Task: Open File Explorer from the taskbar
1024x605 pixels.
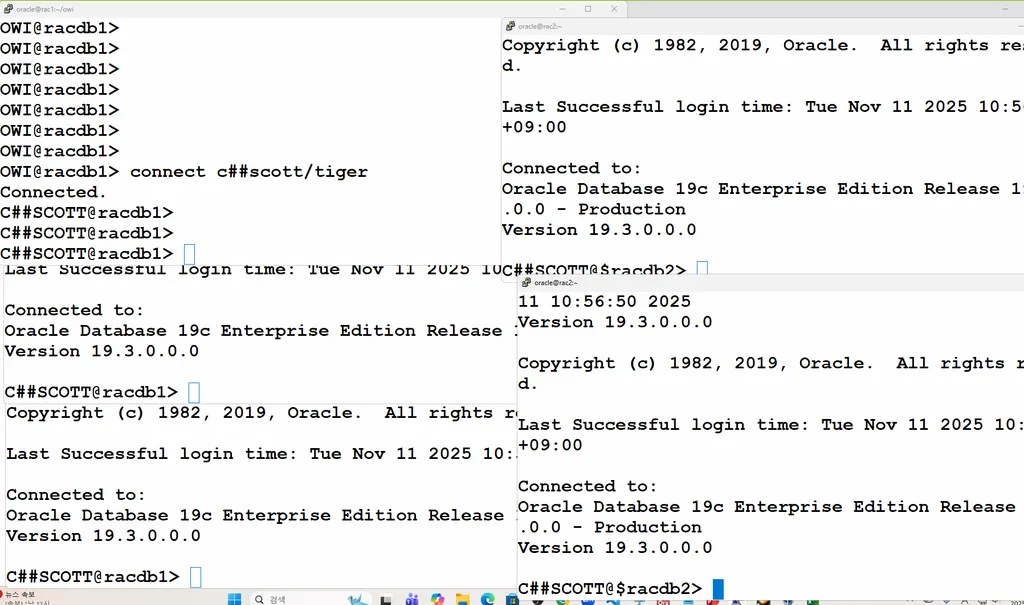Action: coord(462,599)
